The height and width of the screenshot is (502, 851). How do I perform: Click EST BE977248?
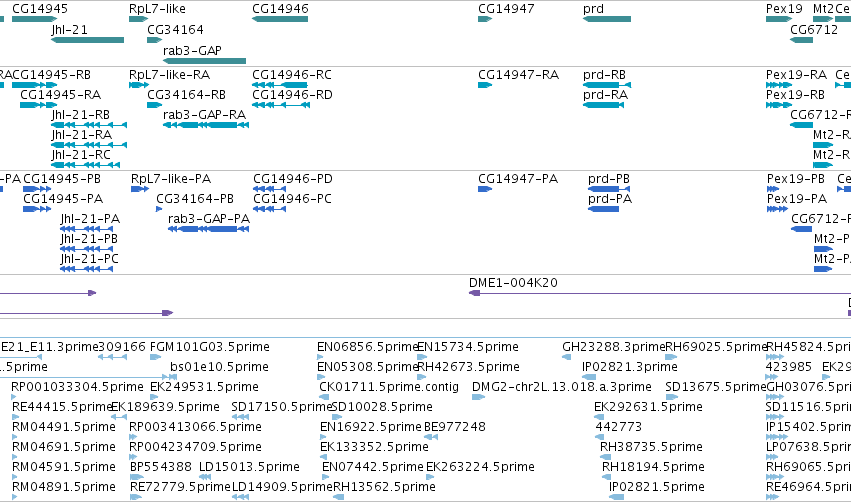click(431, 437)
